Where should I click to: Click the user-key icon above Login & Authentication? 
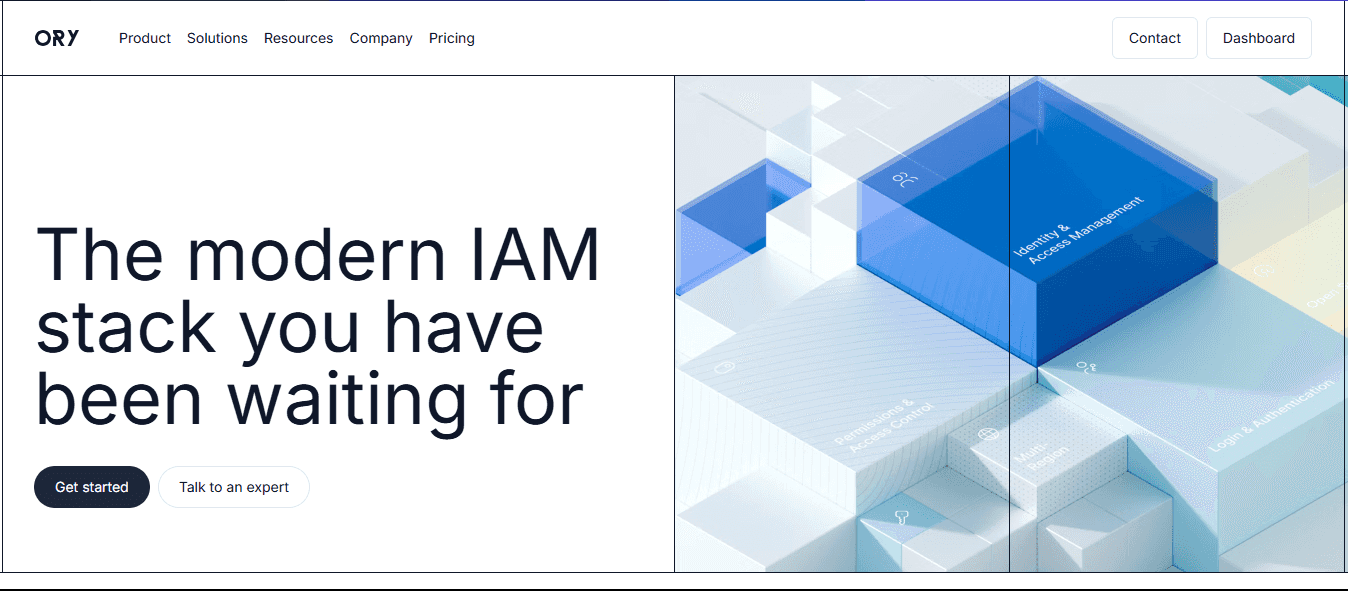tap(1086, 368)
